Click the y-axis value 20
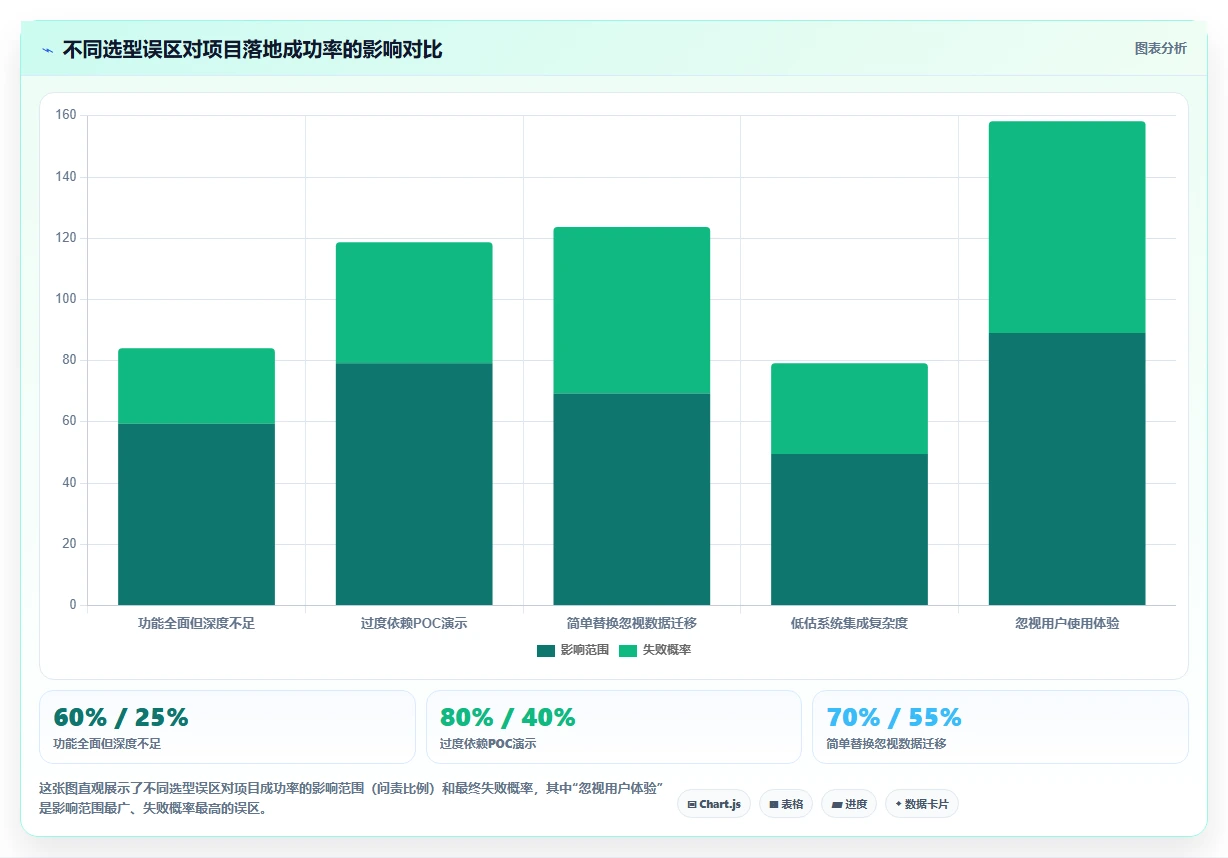1228x858 pixels. pyautogui.click(x=69, y=544)
